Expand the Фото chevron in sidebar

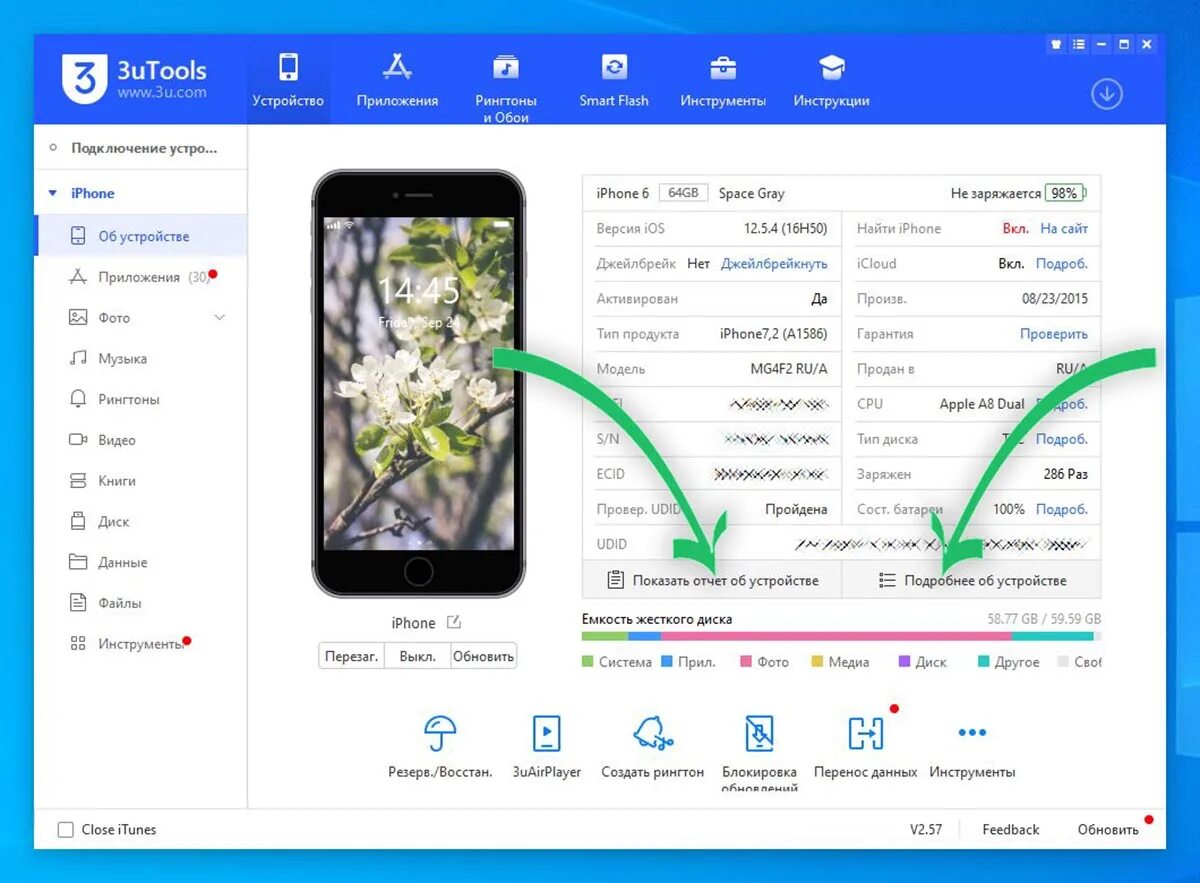point(220,317)
